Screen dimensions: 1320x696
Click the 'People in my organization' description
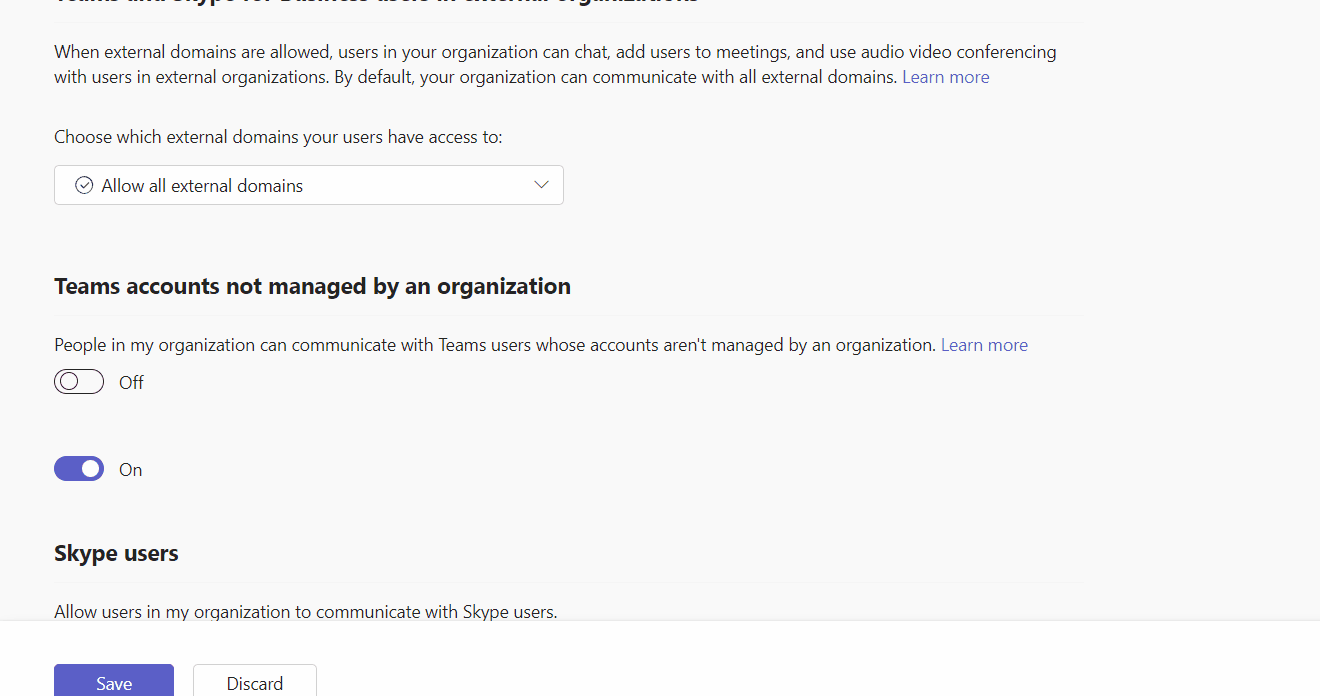tap(495, 345)
